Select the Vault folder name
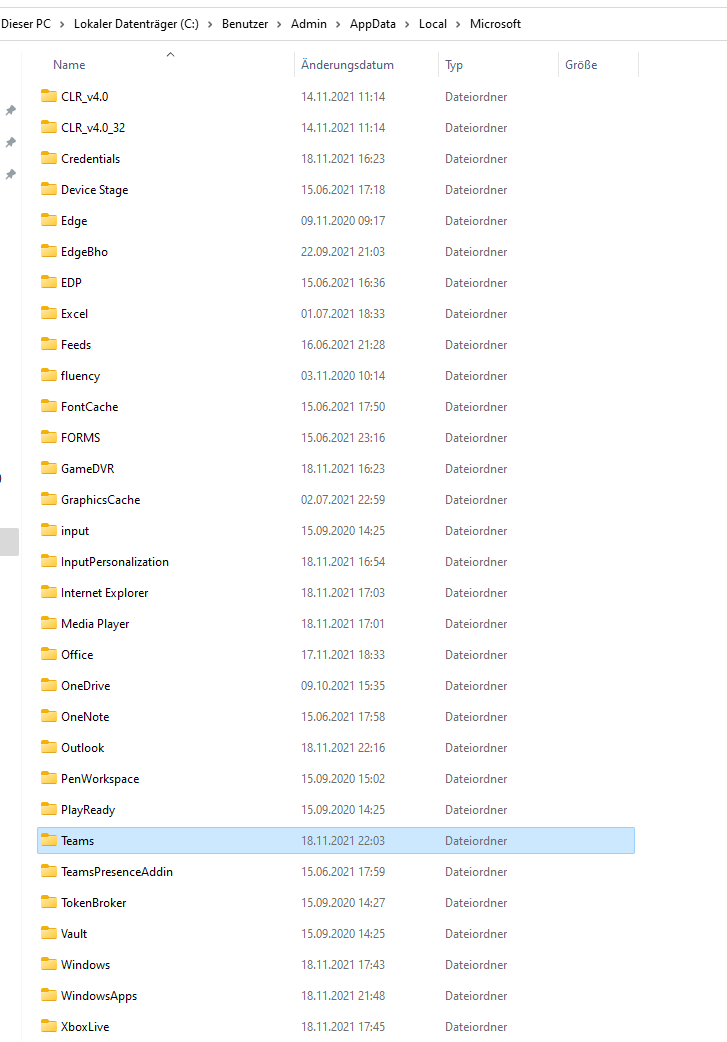 (74, 934)
